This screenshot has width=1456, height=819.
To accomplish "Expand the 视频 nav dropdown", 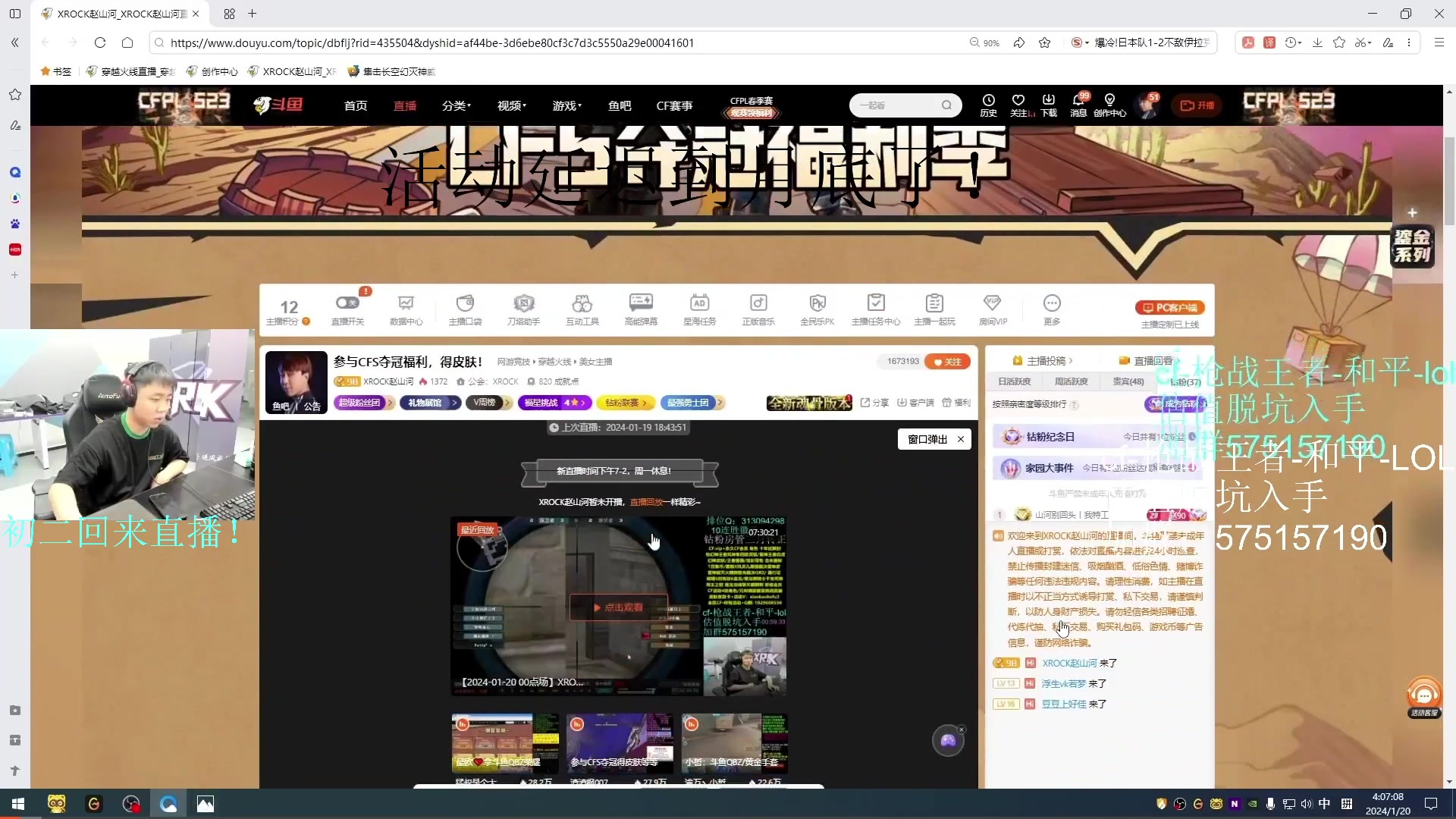I will (512, 105).
